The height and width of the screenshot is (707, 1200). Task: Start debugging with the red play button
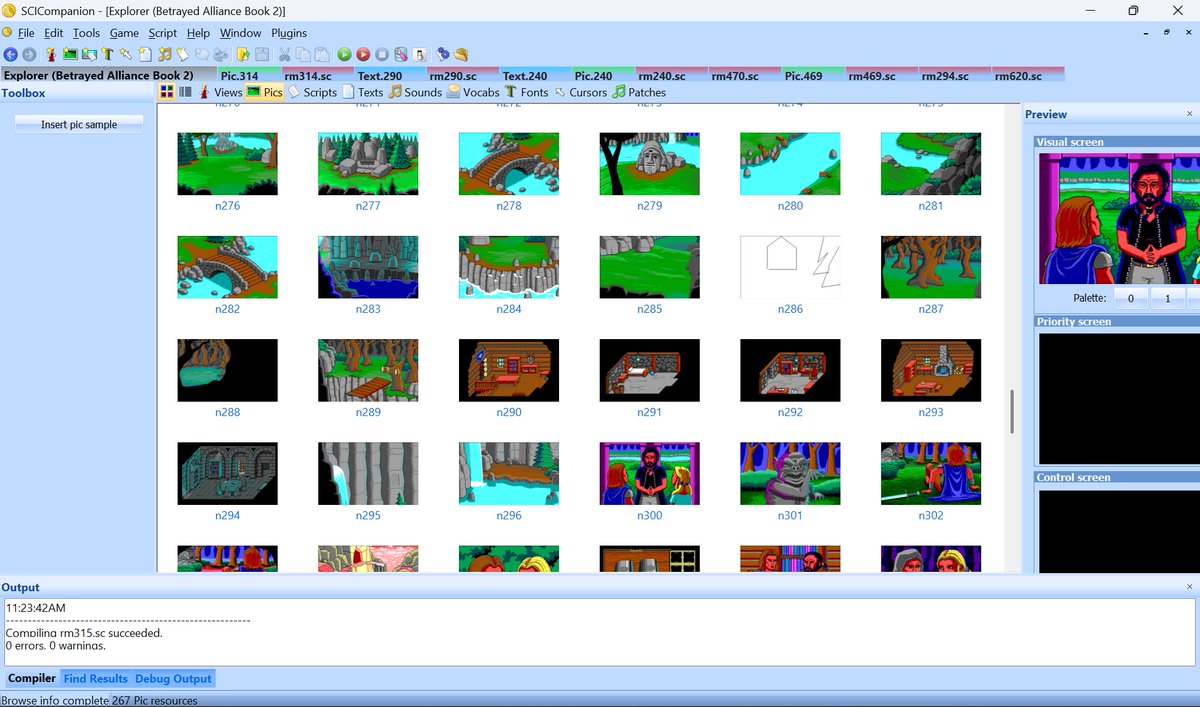tap(363, 54)
